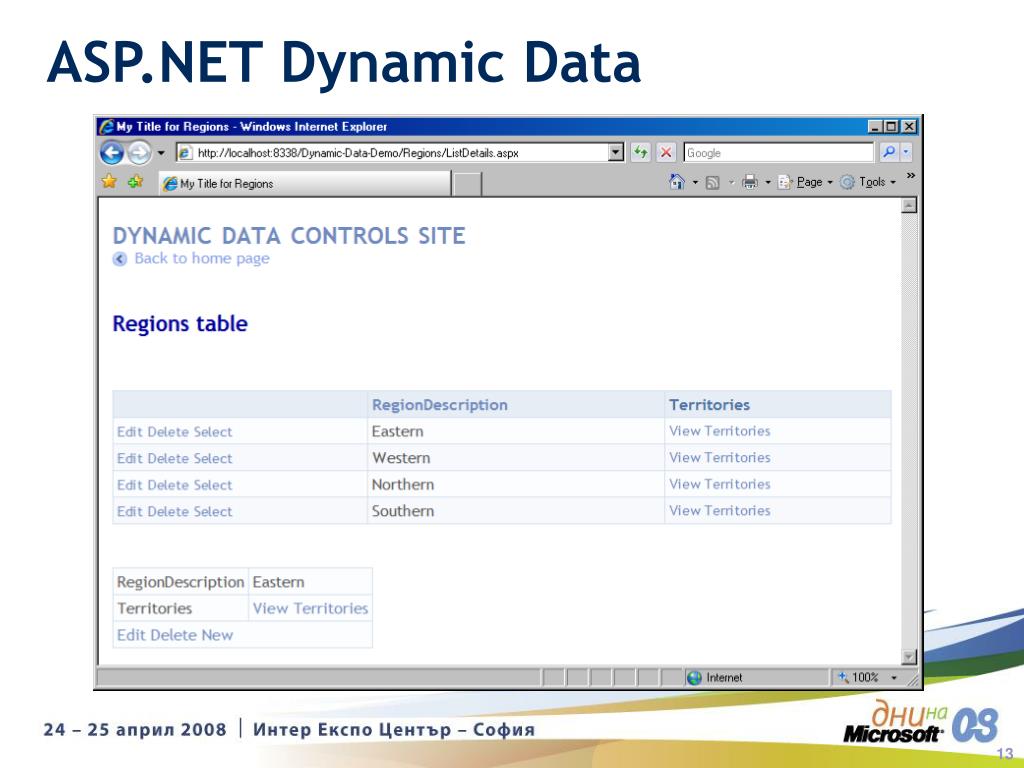
Task: Stop loading with the red X icon
Action: [x=665, y=153]
